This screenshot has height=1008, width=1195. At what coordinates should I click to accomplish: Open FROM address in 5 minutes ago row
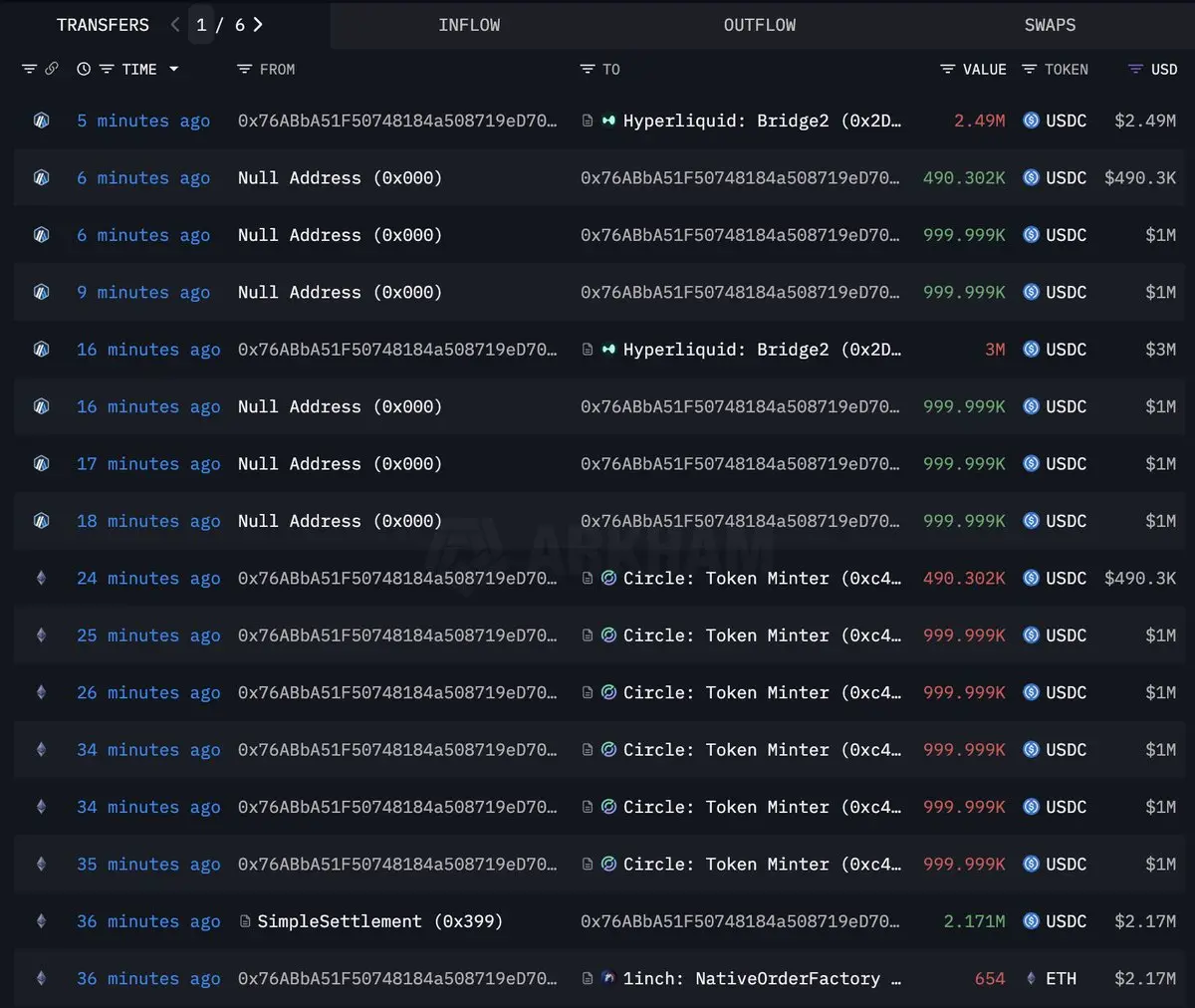(397, 121)
